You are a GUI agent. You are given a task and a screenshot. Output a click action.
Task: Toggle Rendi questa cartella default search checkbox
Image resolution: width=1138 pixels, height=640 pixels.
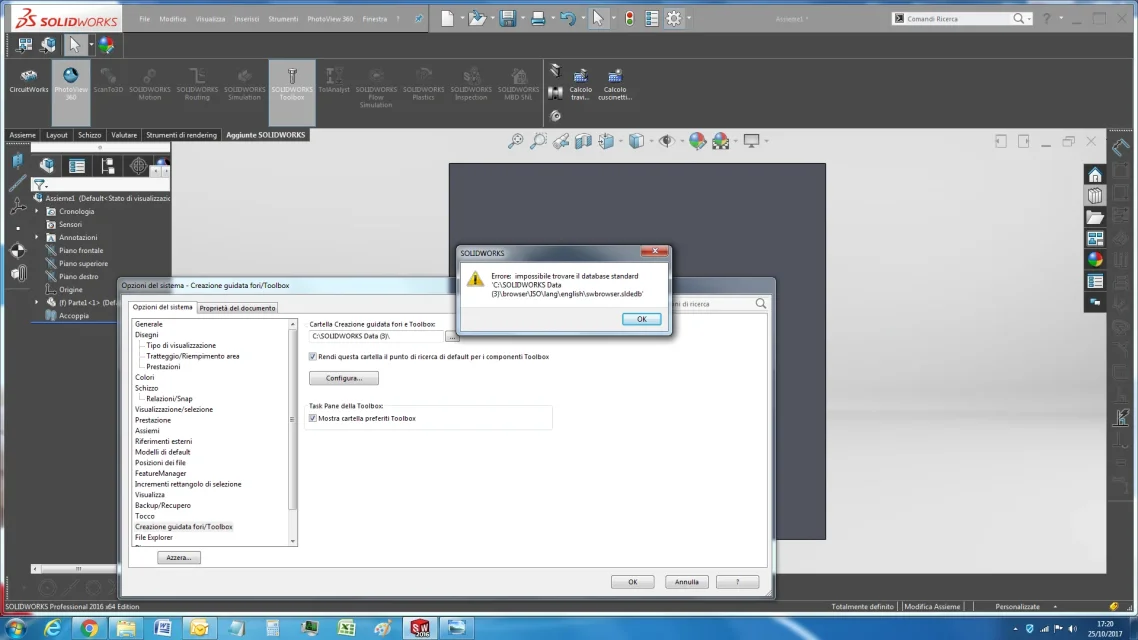pos(313,356)
